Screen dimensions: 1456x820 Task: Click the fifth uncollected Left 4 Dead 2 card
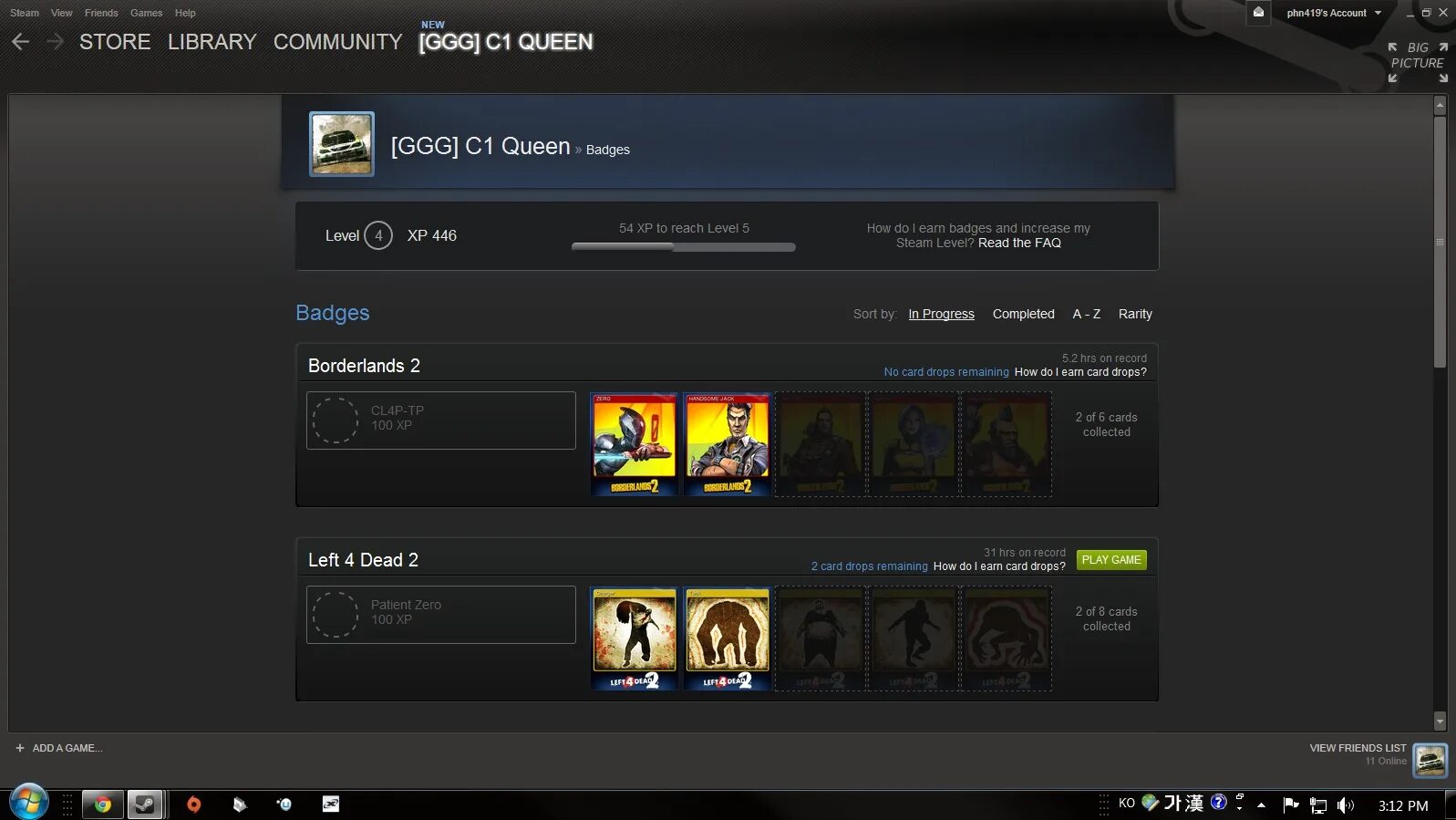[1007, 638]
